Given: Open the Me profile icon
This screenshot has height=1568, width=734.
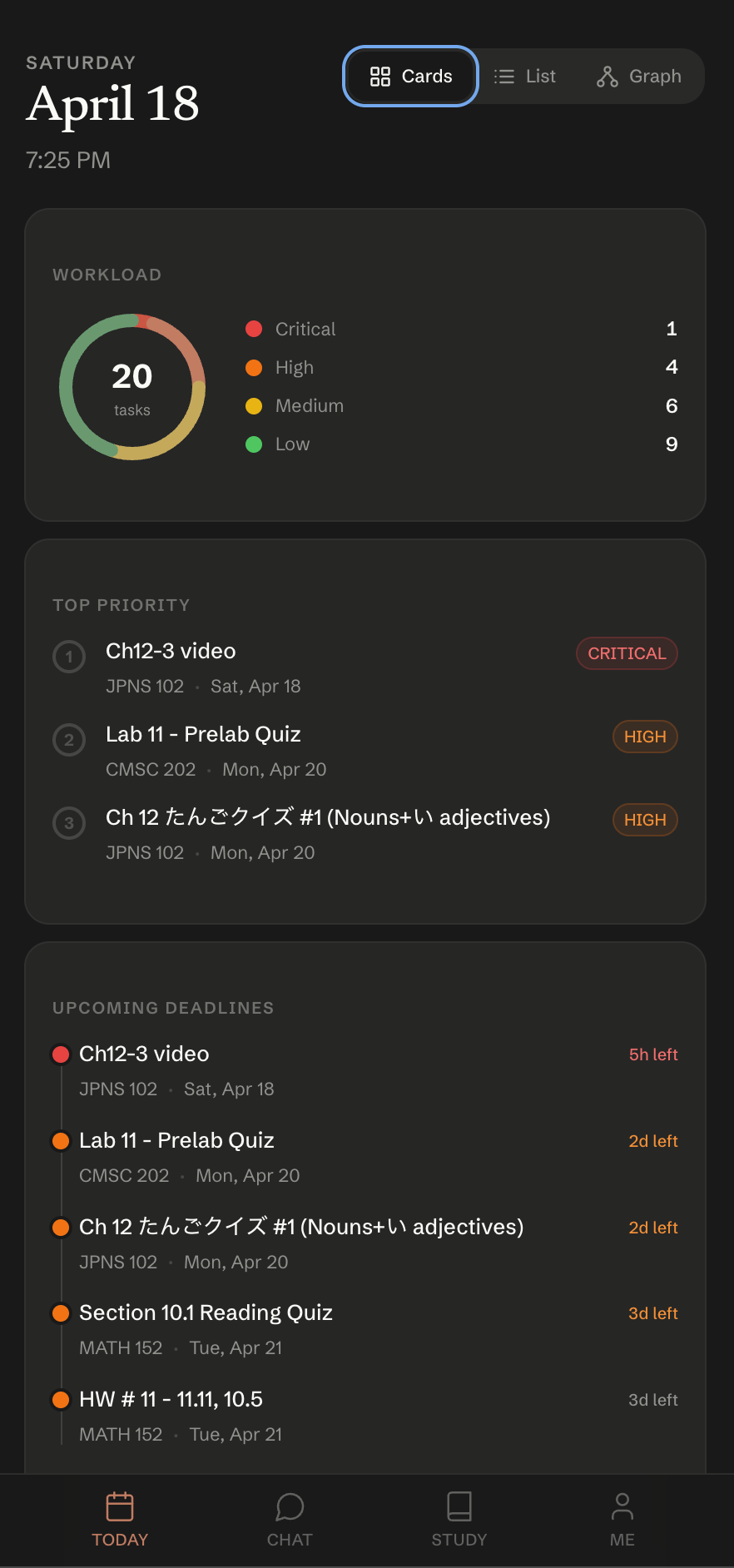Looking at the screenshot, I should coord(622,1506).
